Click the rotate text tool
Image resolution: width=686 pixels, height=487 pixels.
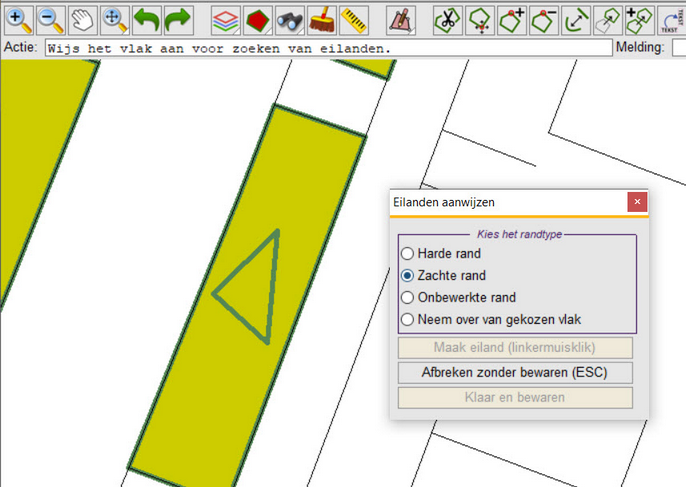coord(672,20)
